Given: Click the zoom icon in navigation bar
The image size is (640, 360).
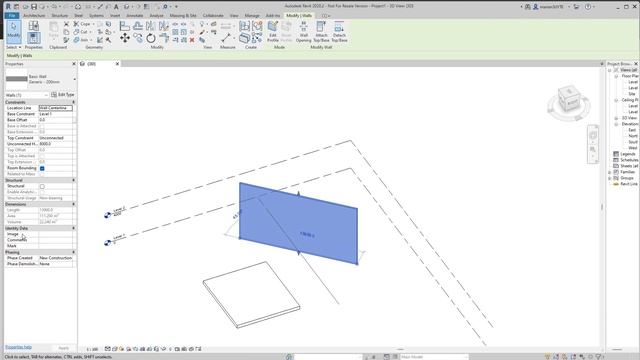Looking at the screenshot, I should 593,150.
